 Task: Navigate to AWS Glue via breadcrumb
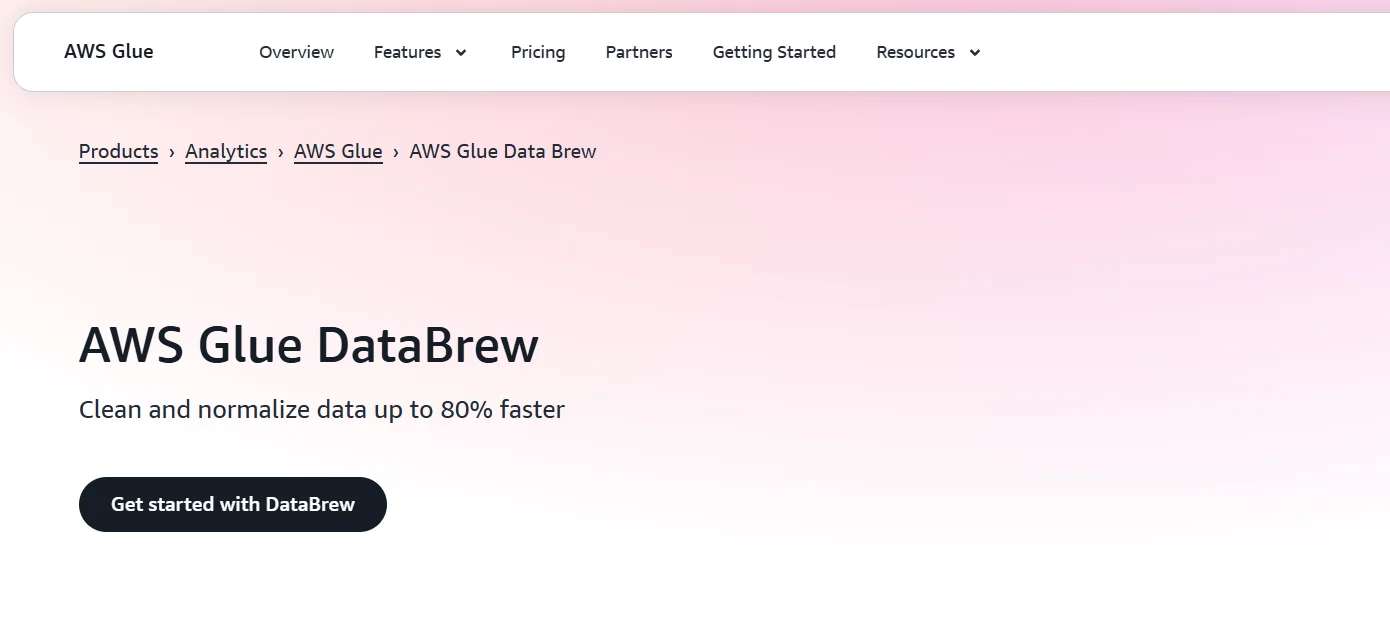pyautogui.click(x=338, y=151)
